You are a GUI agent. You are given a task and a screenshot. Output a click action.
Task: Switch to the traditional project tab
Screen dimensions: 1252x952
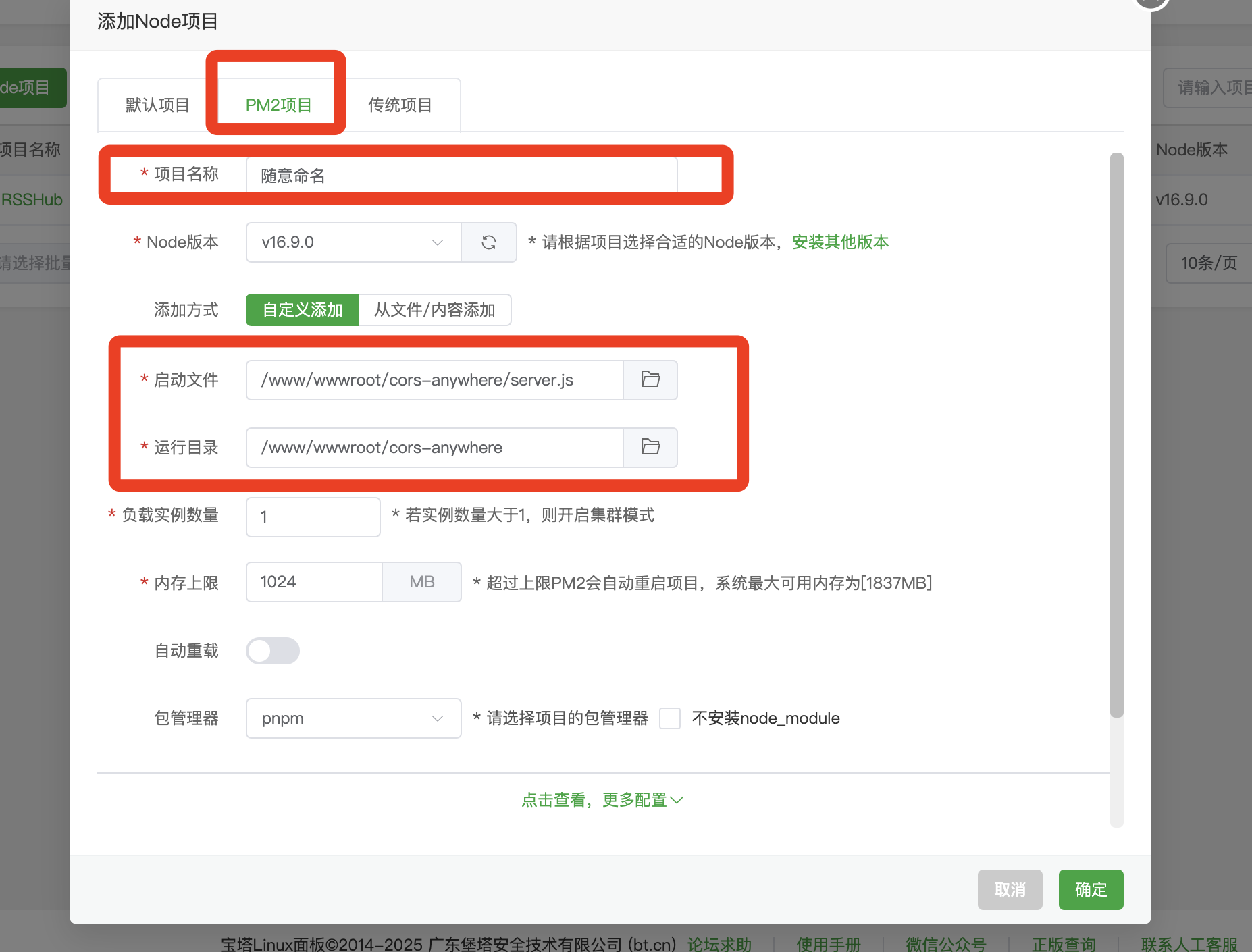pos(400,105)
